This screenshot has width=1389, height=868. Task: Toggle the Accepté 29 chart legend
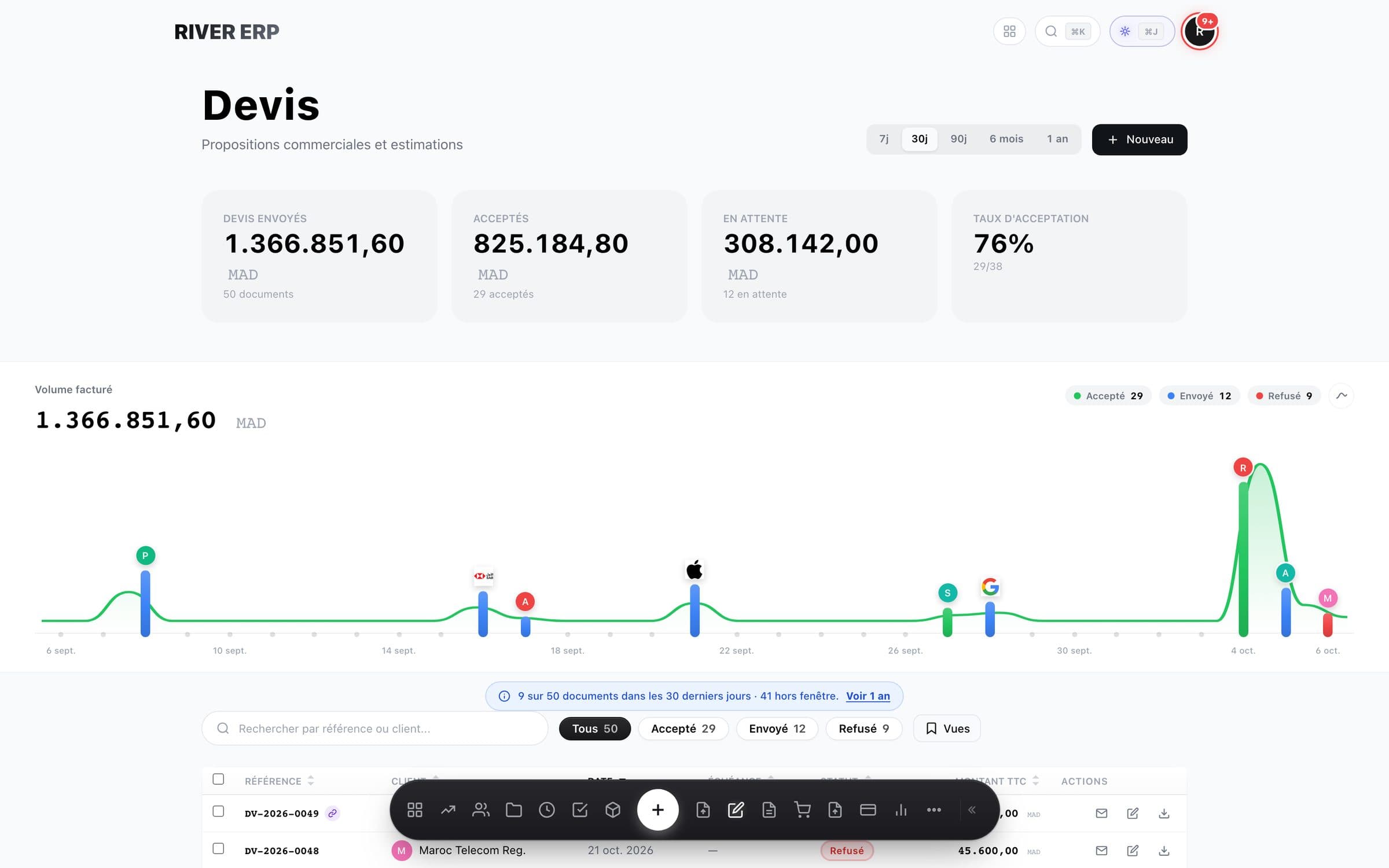(1108, 396)
